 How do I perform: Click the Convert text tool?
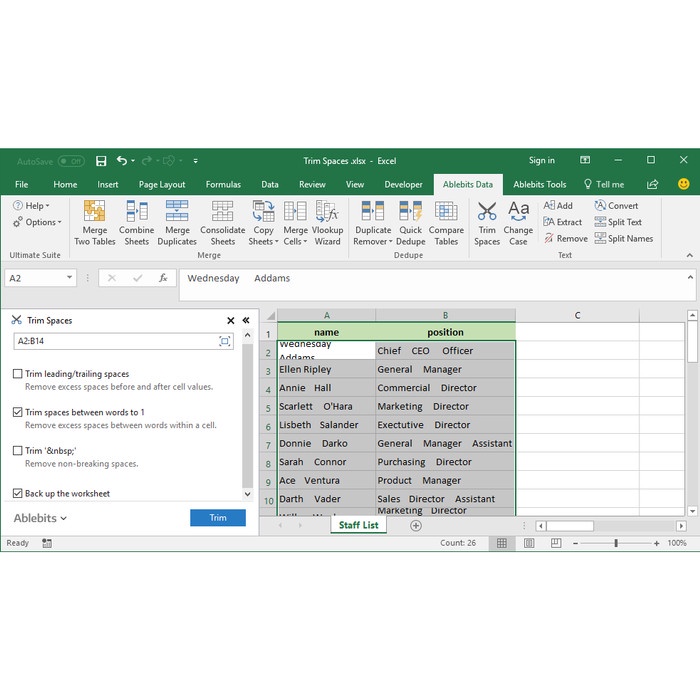point(616,206)
